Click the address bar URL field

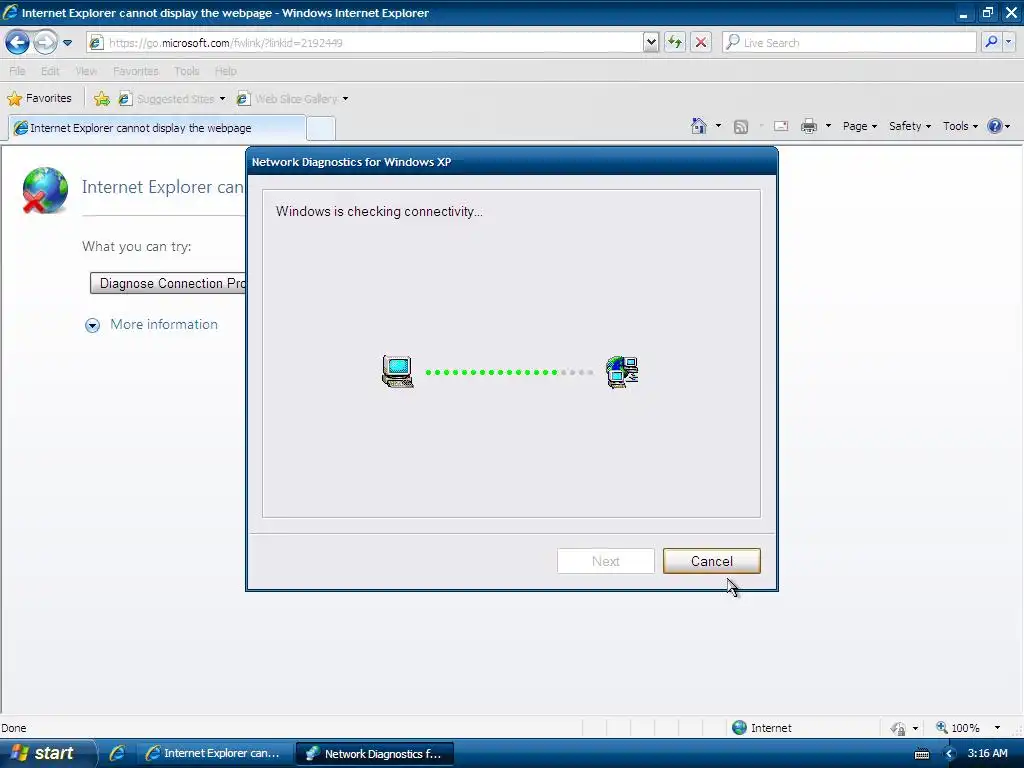[x=364, y=43]
